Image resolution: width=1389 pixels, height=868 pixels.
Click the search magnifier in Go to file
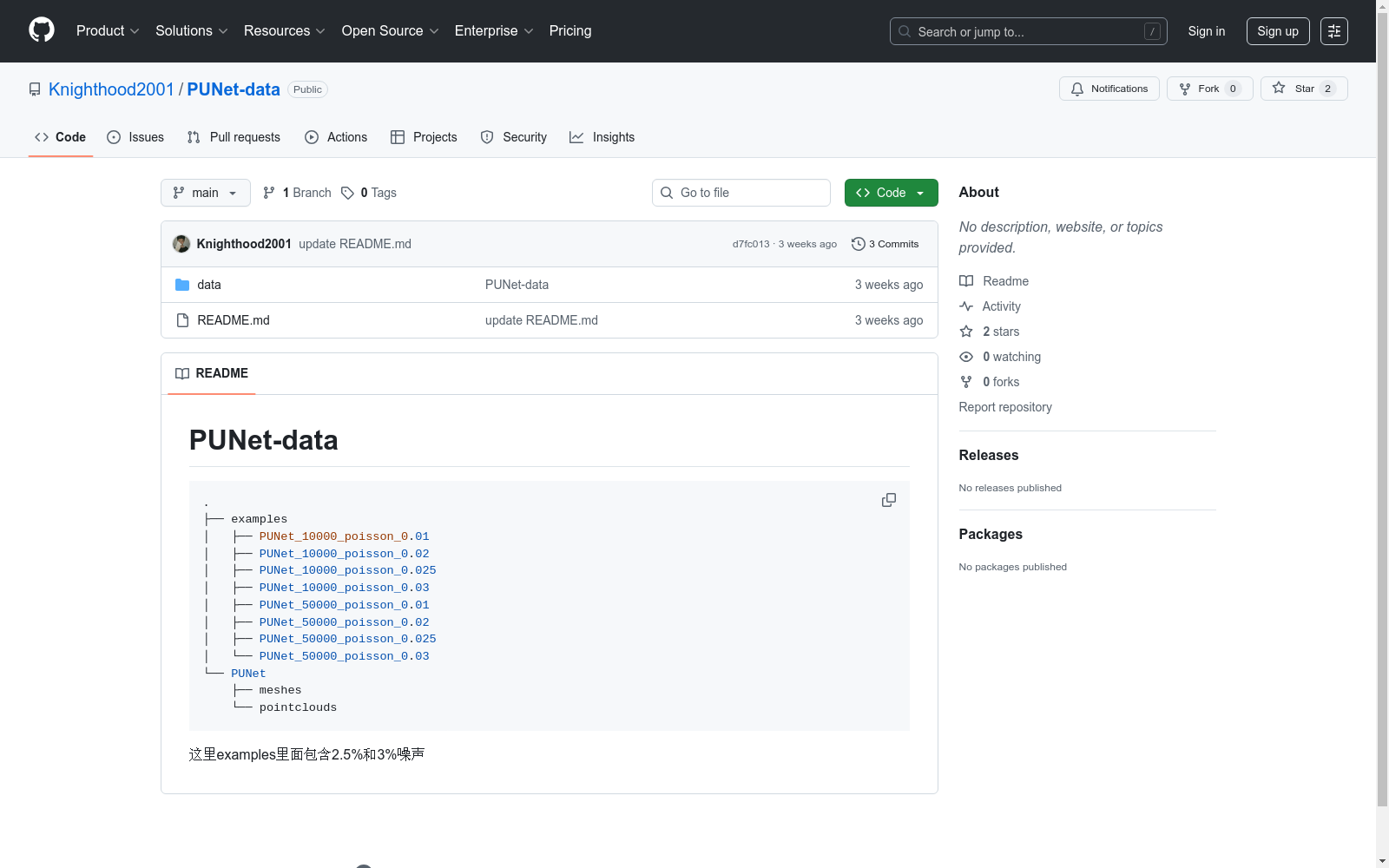point(667,193)
